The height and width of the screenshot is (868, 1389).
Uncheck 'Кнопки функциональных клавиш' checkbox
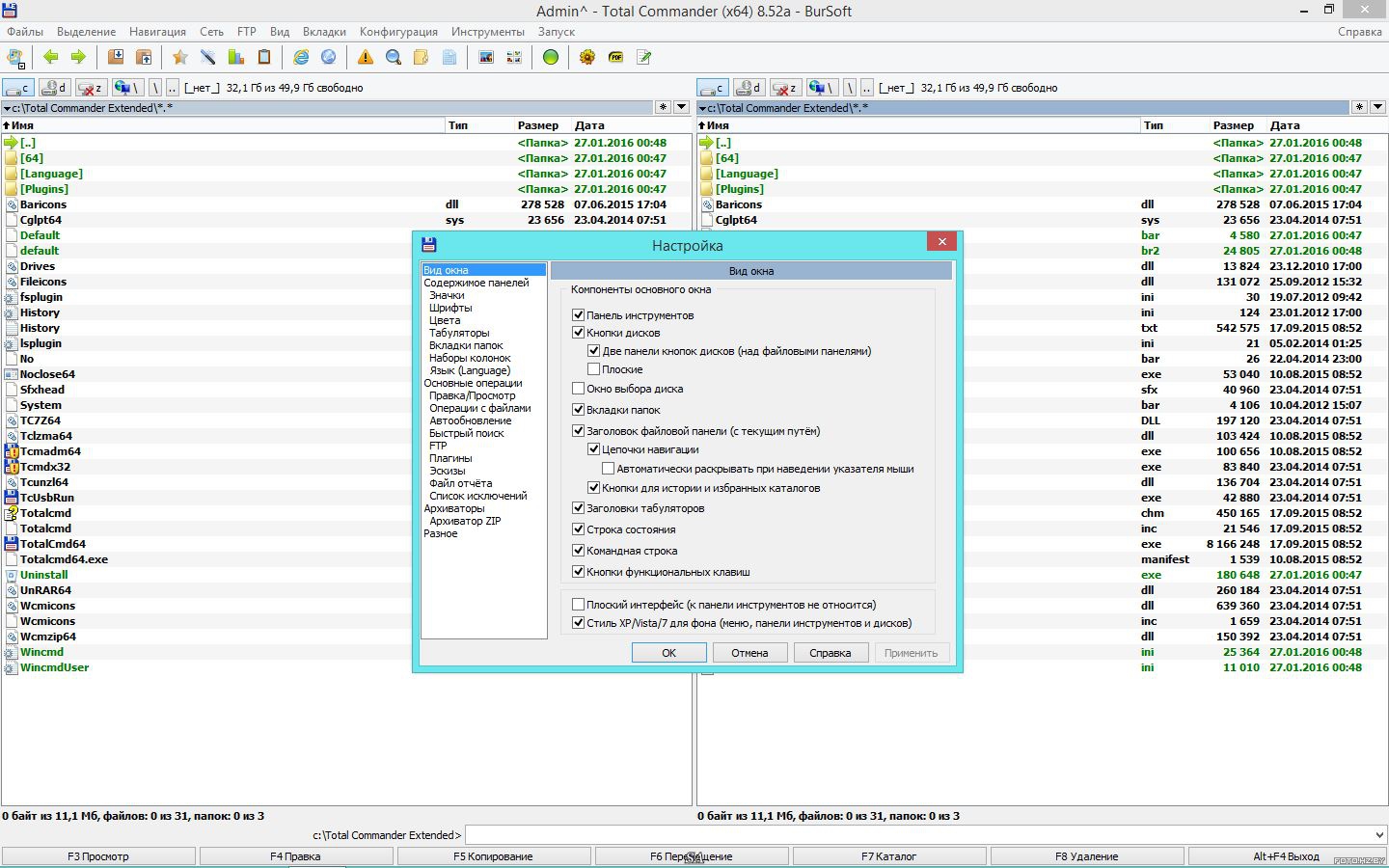[579, 571]
